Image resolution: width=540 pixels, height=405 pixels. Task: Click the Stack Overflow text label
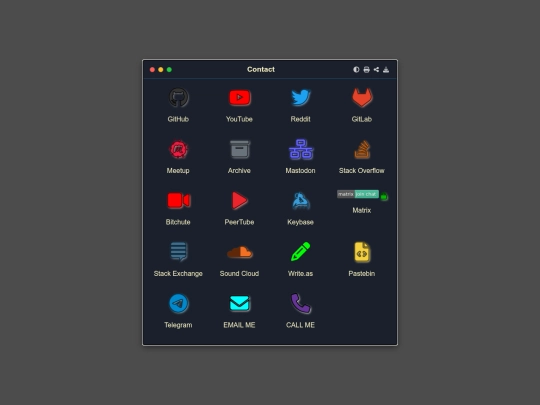(x=362, y=170)
